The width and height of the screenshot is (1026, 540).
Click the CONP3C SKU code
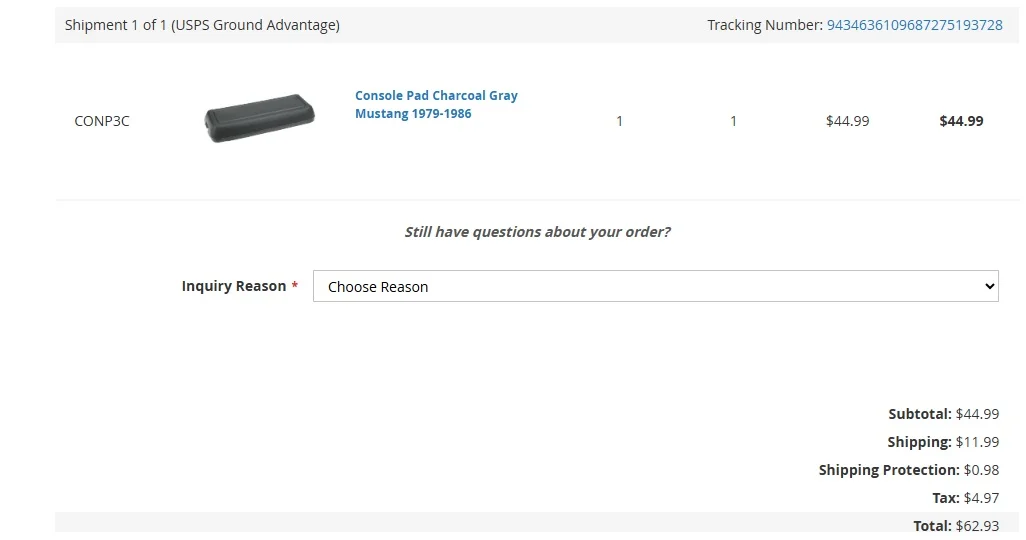(x=102, y=121)
